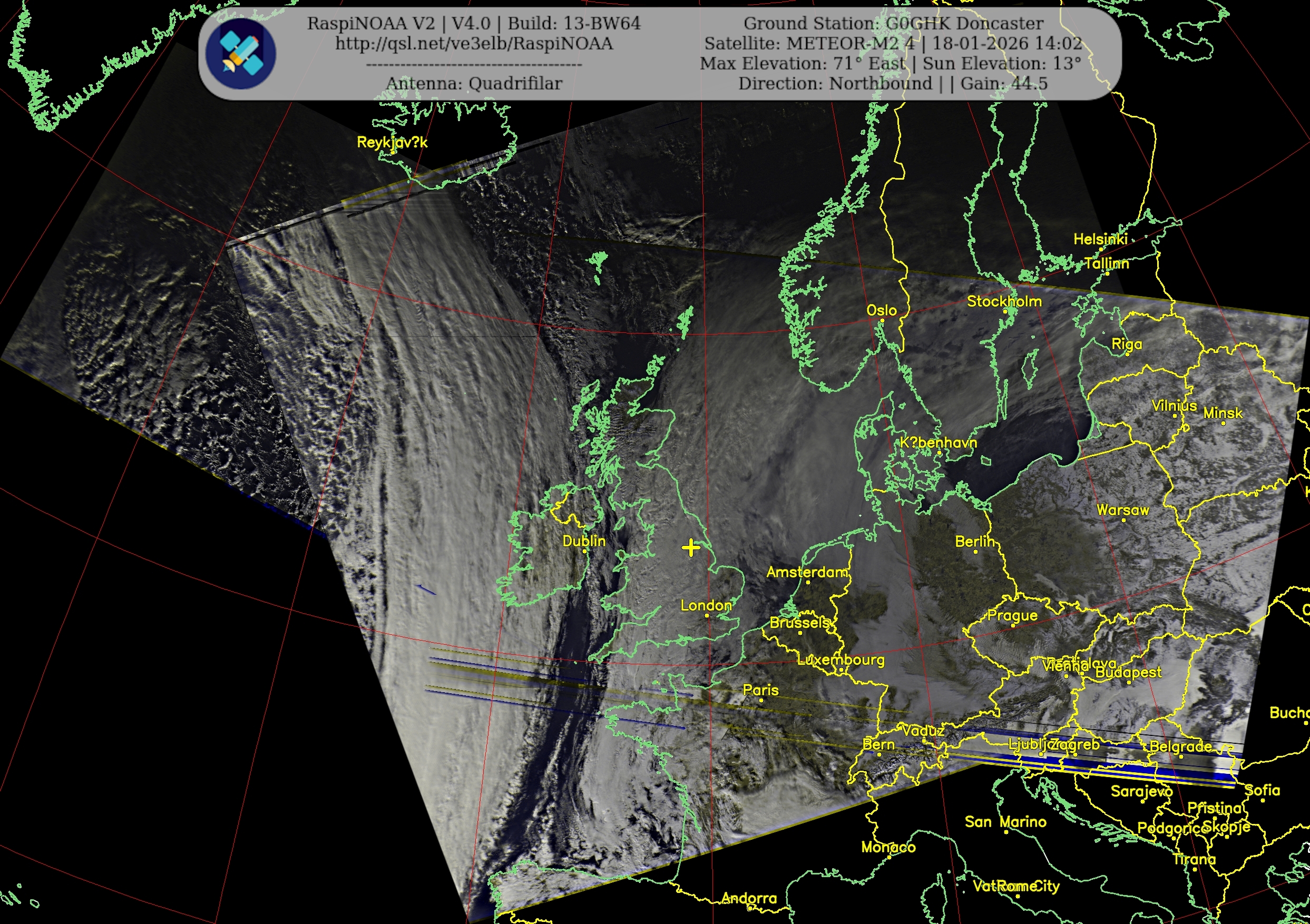Click the Amsterdam city label
Screen dimensions: 1310x924
pyautogui.click(x=807, y=572)
